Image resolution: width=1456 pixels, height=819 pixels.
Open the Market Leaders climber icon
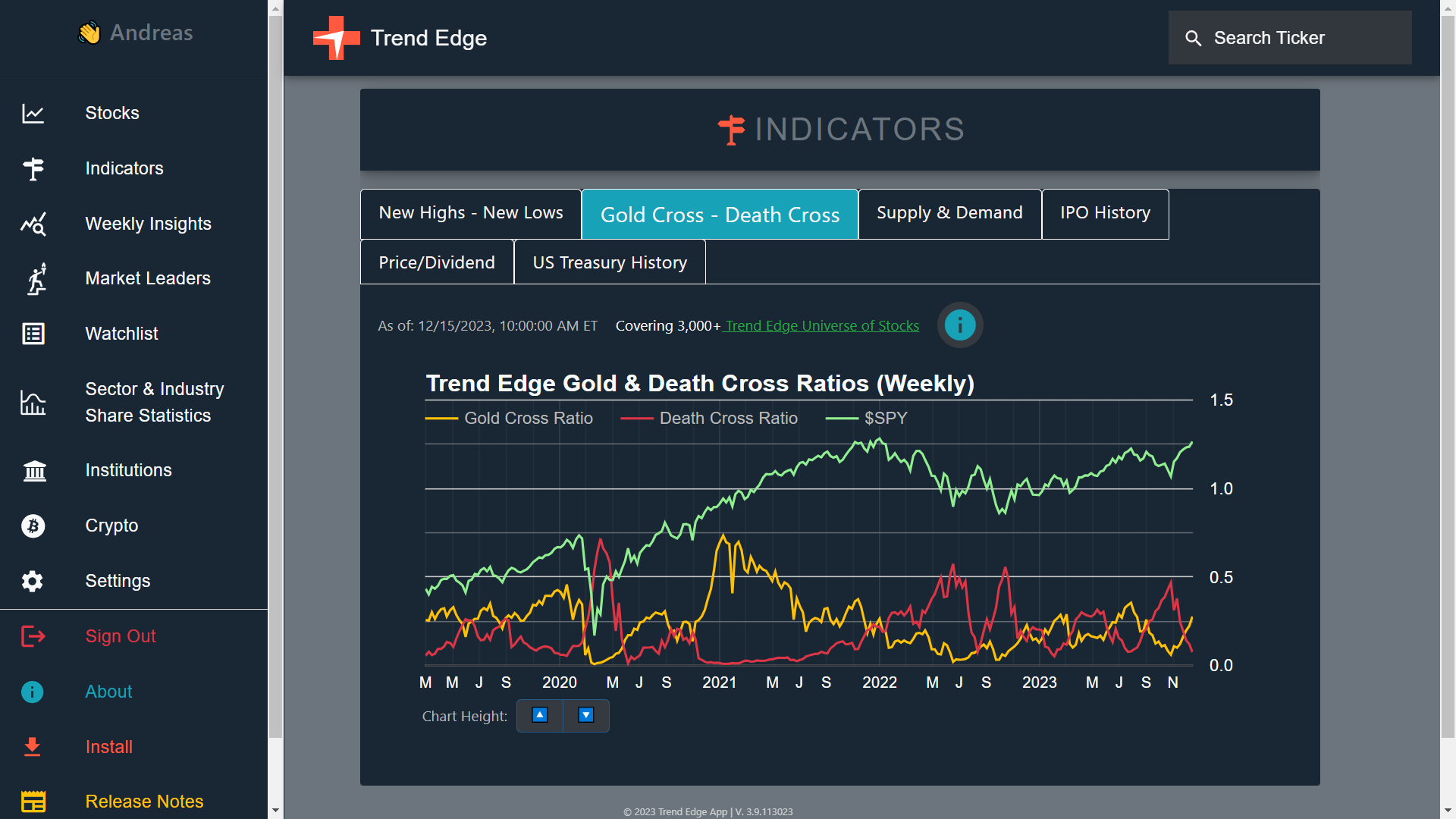click(x=36, y=278)
